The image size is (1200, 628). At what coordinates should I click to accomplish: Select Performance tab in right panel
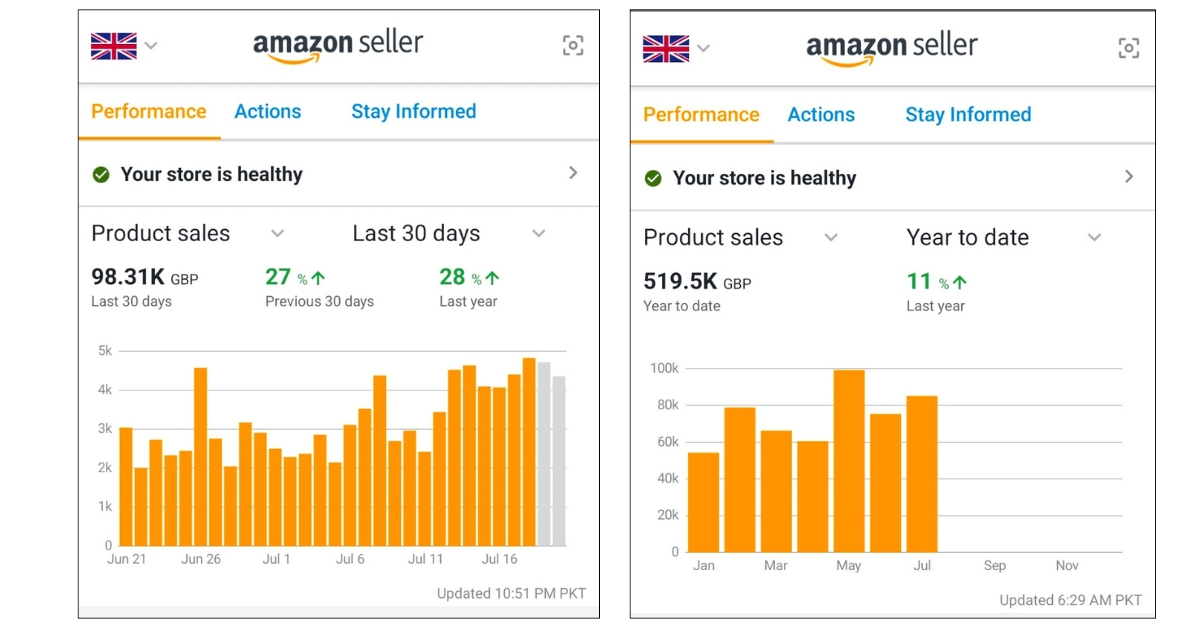pyautogui.click(x=701, y=115)
